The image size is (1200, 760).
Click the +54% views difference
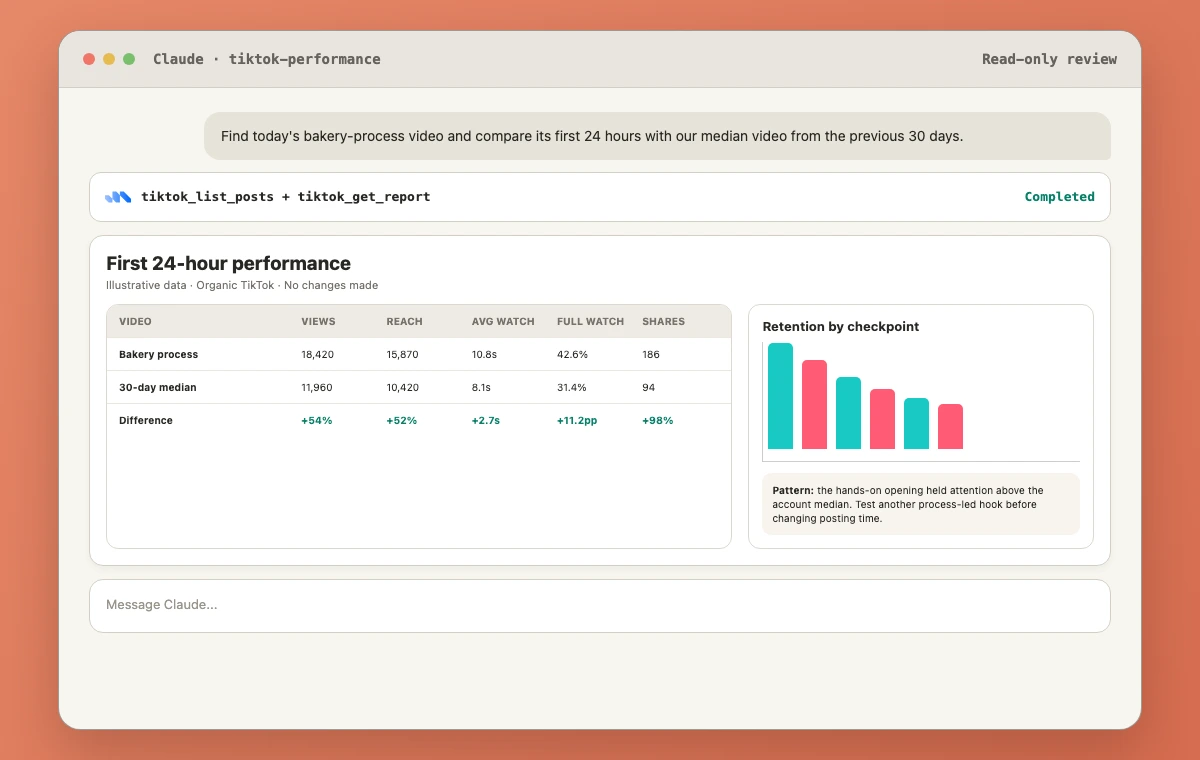[317, 420]
